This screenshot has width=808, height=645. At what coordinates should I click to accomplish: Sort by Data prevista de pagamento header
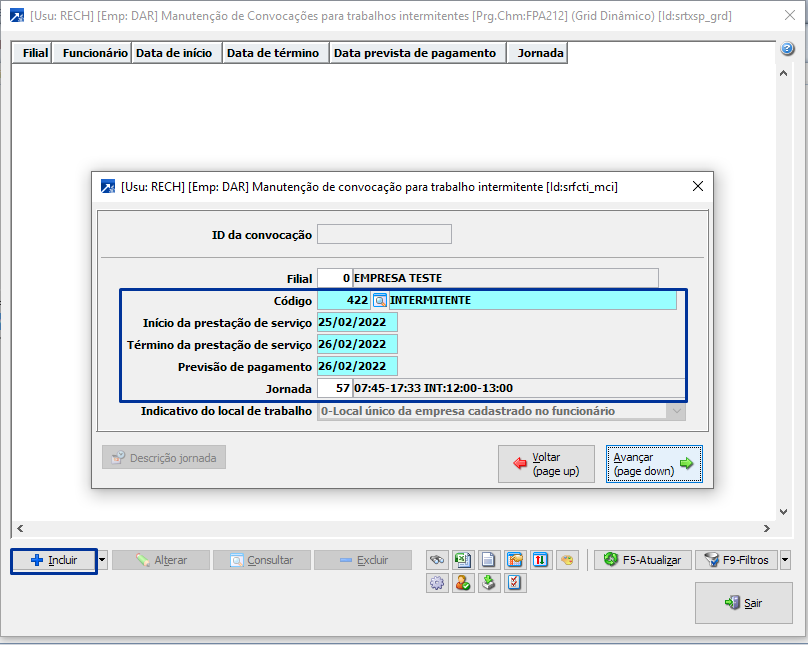pyautogui.click(x=418, y=53)
